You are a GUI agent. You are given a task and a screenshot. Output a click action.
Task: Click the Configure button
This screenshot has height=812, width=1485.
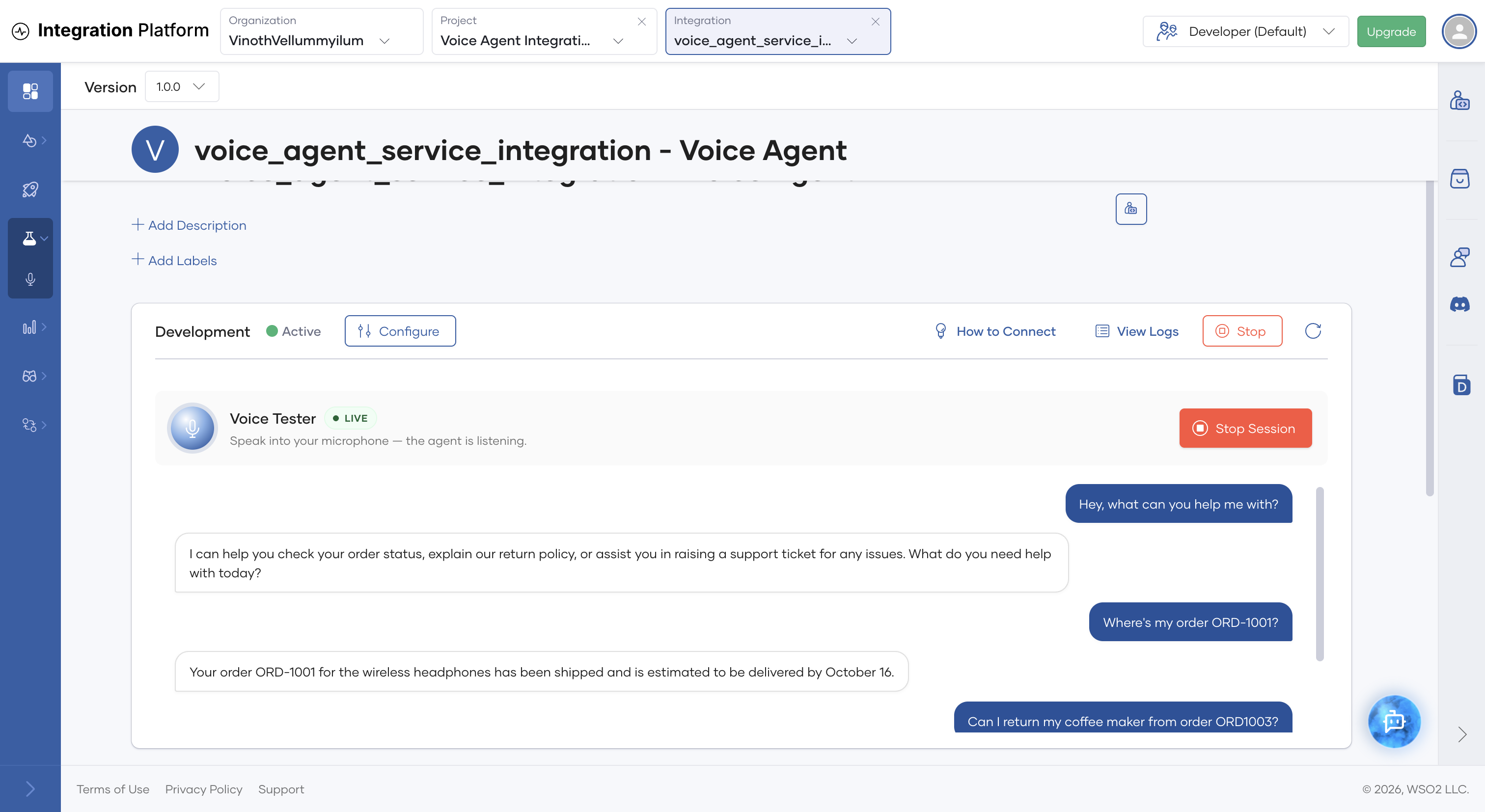400,331
